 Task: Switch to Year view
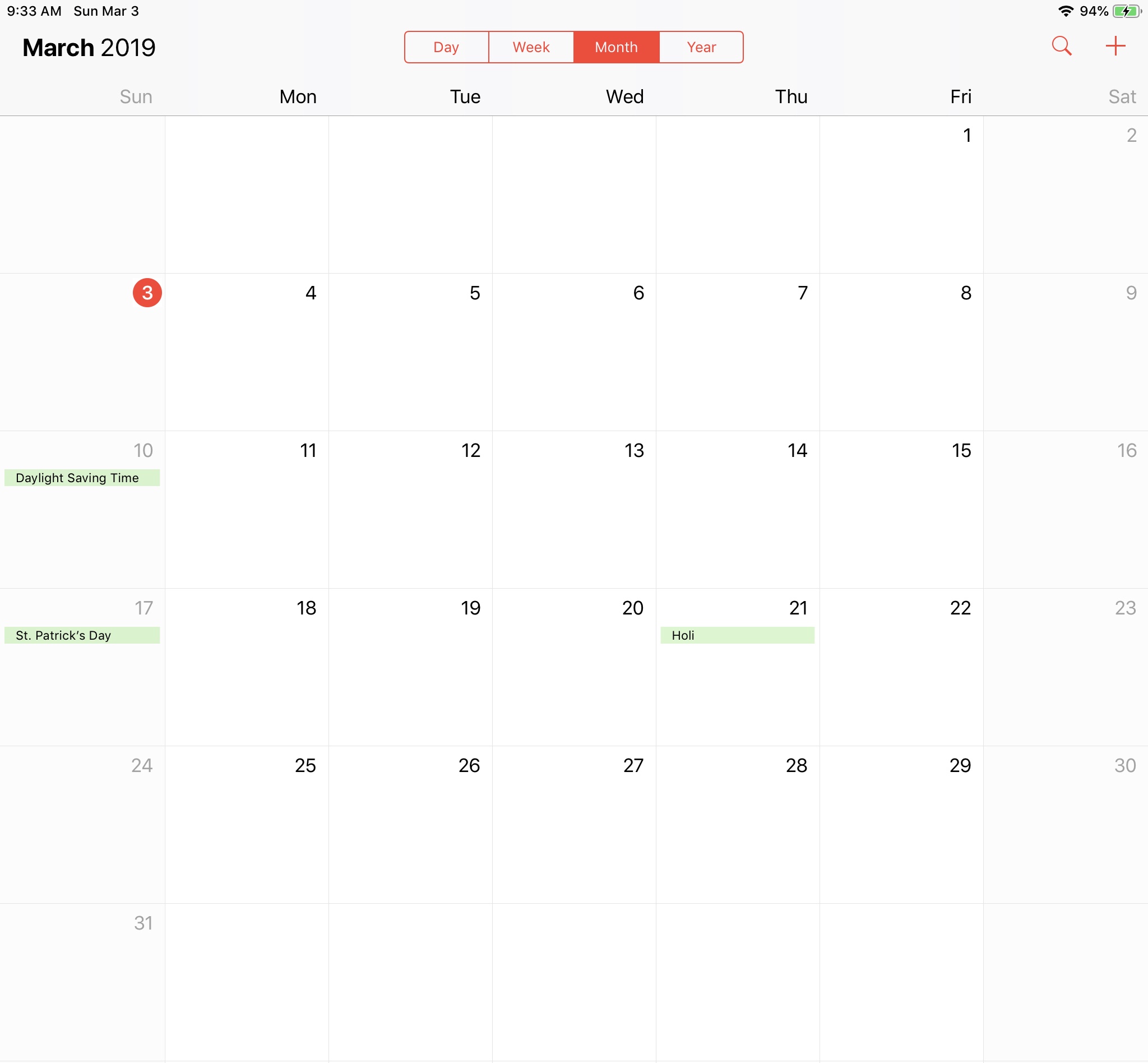701,47
